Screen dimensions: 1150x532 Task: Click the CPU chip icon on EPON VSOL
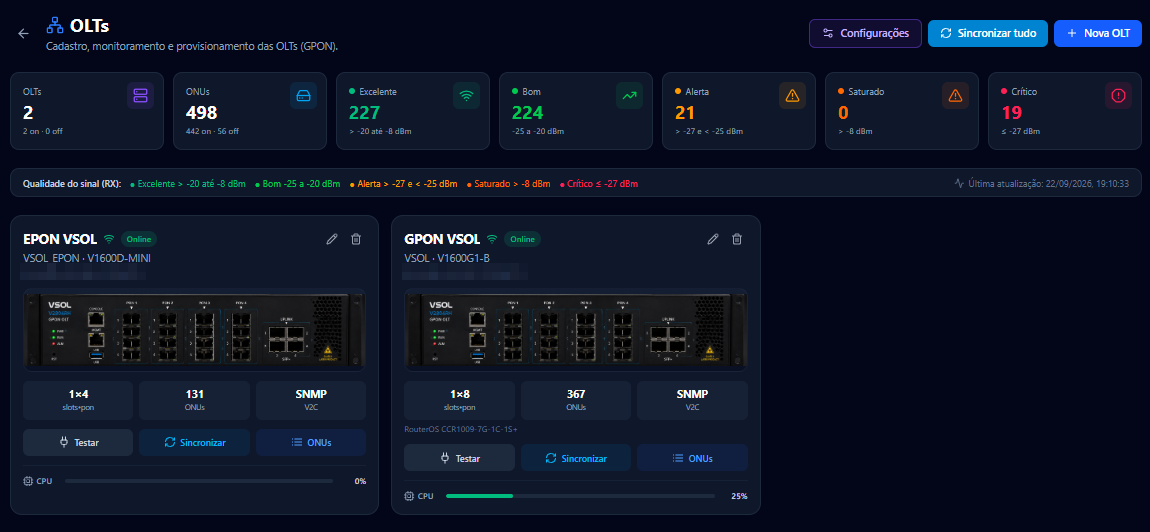[29, 481]
